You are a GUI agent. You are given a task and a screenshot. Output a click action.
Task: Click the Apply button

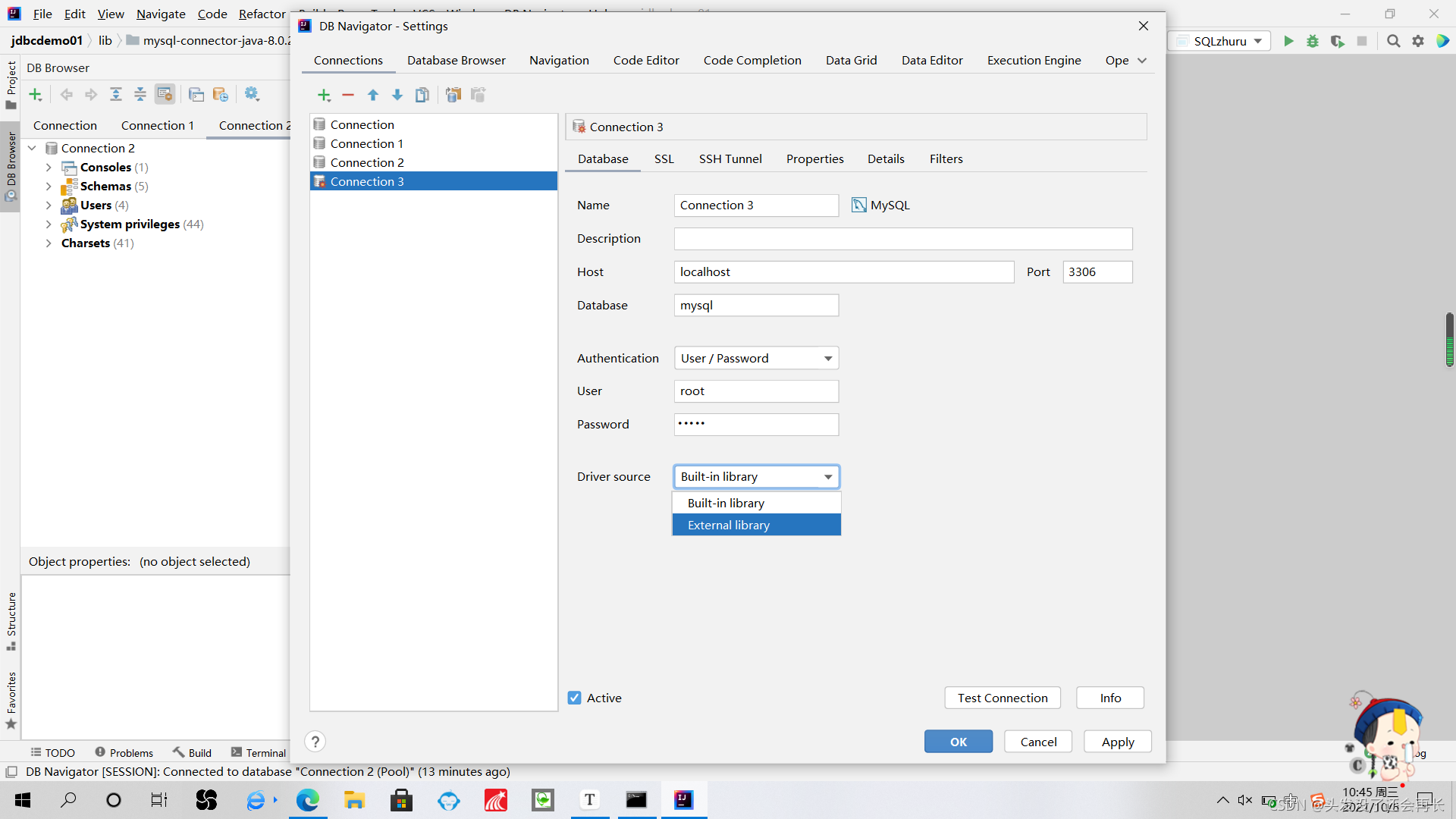[x=1117, y=742]
